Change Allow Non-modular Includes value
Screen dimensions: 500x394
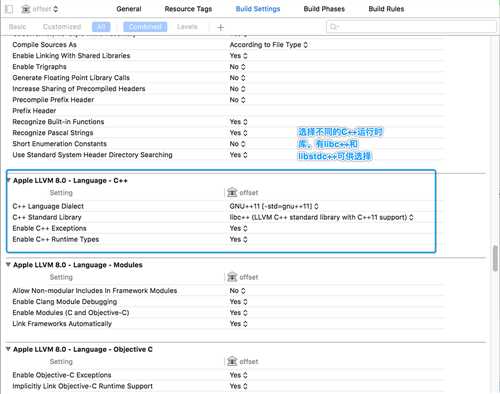pos(237,290)
